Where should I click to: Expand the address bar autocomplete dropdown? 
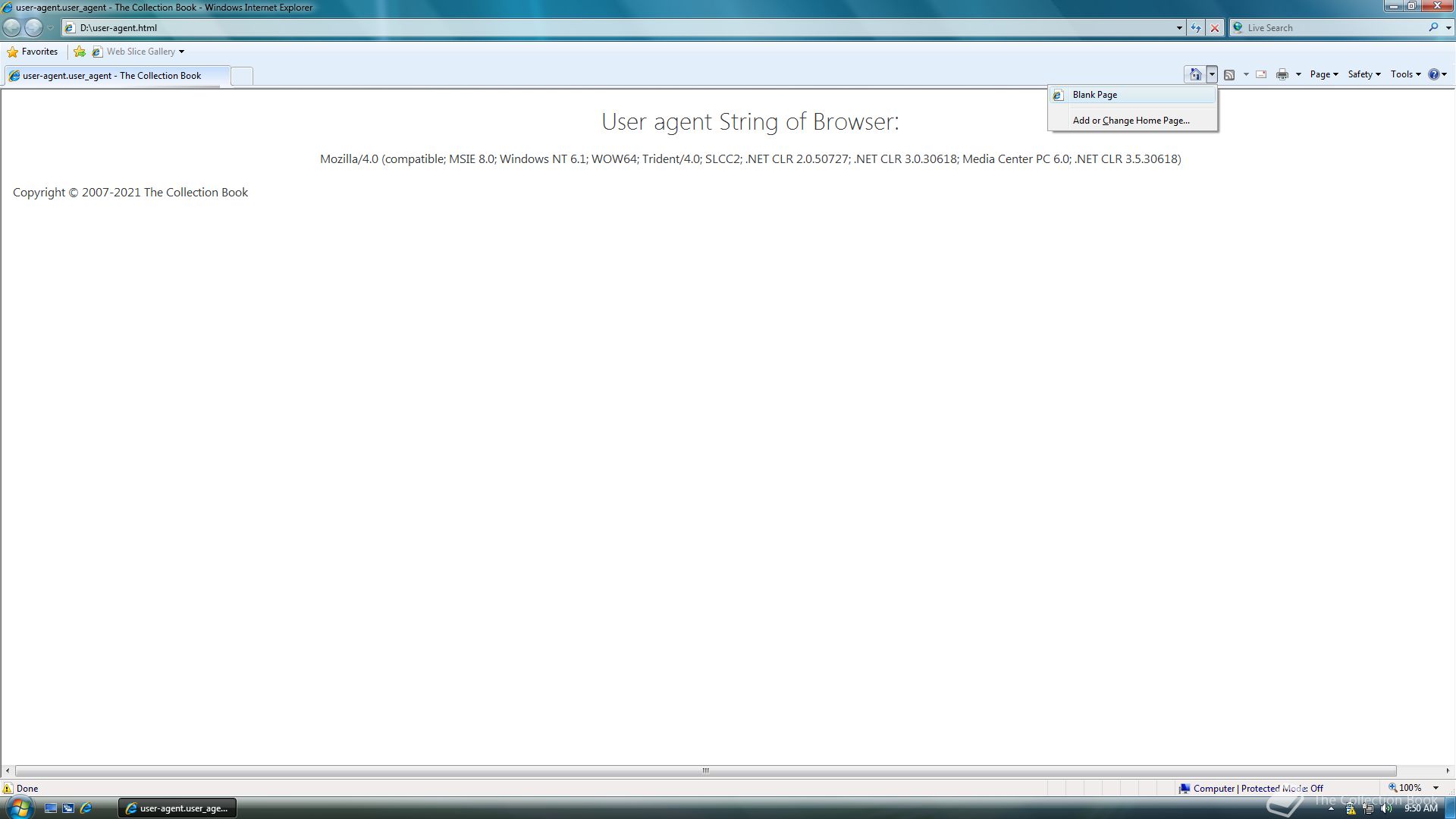pos(1179,28)
